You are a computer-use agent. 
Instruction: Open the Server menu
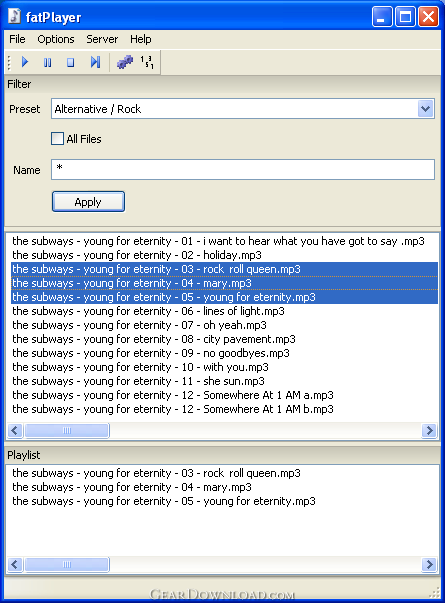click(x=102, y=39)
